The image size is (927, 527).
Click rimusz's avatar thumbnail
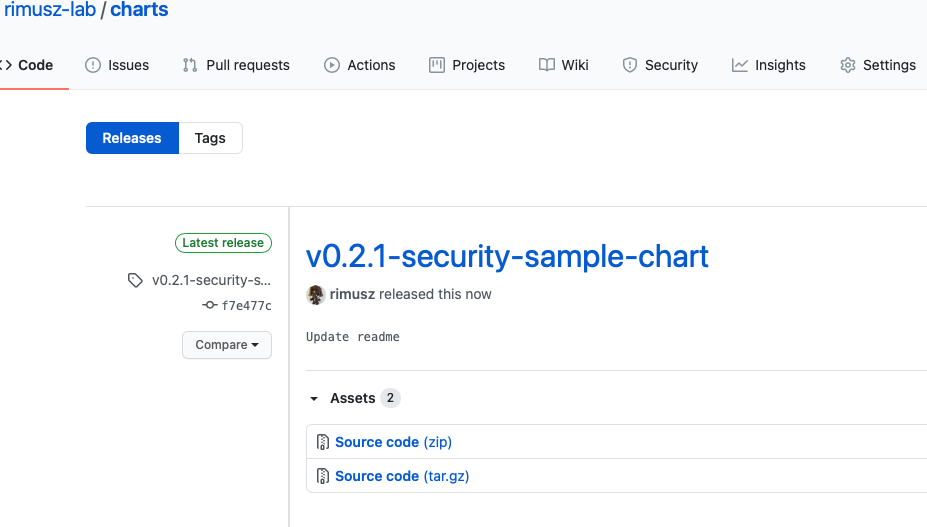[x=316, y=294]
